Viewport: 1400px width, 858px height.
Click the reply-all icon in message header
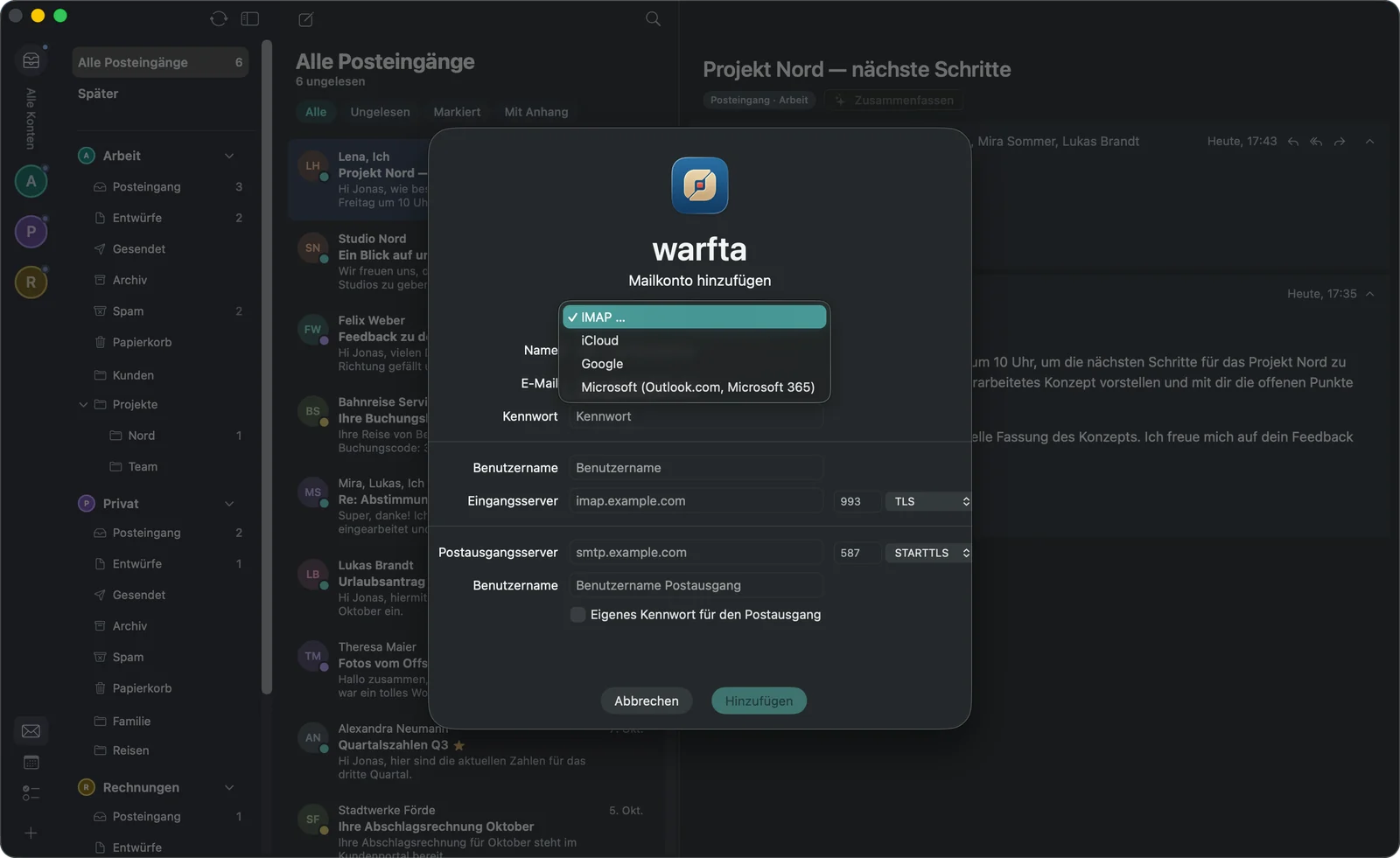[1316, 142]
